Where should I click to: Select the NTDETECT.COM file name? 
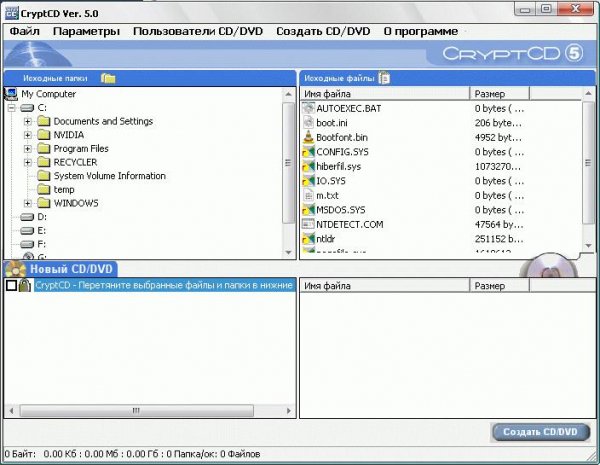[x=350, y=224]
